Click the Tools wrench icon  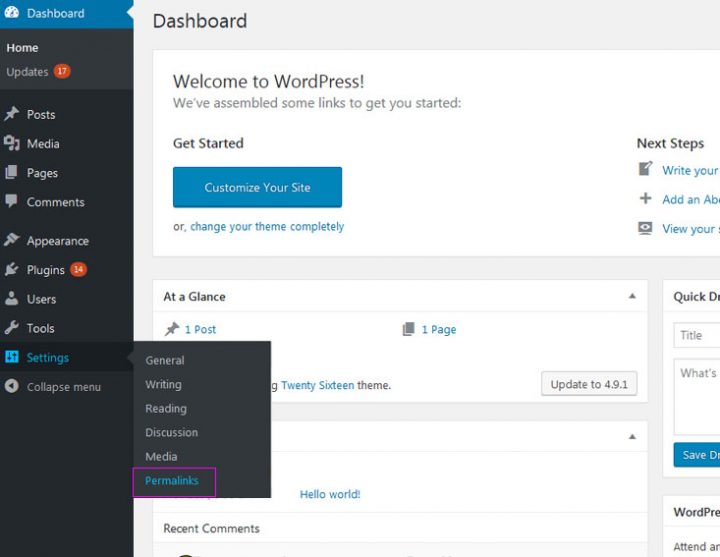coord(11,327)
